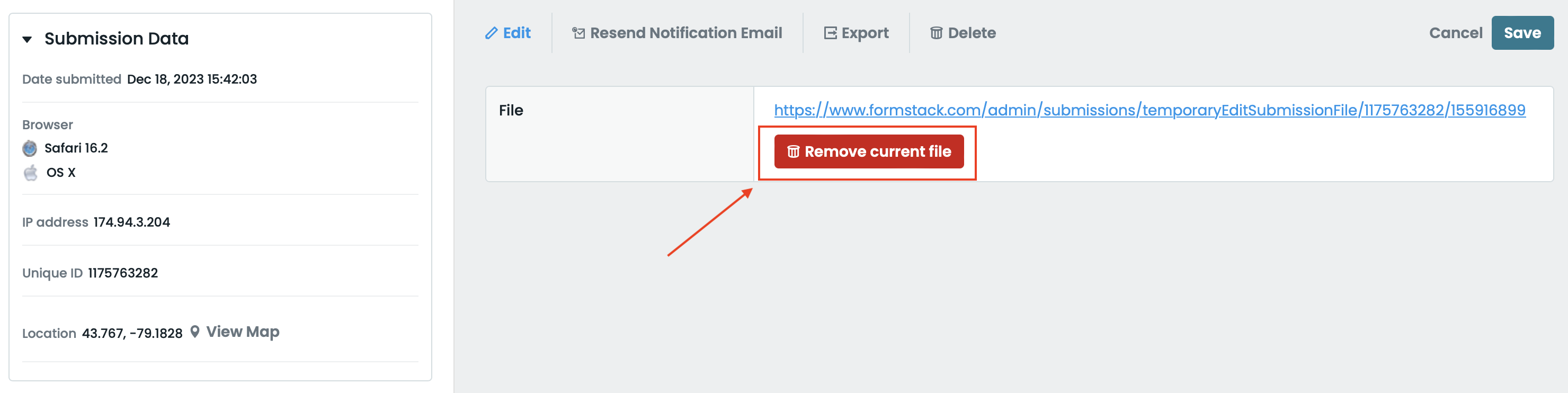The width and height of the screenshot is (1568, 393).
Task: Remove the current file
Action: coord(877,151)
